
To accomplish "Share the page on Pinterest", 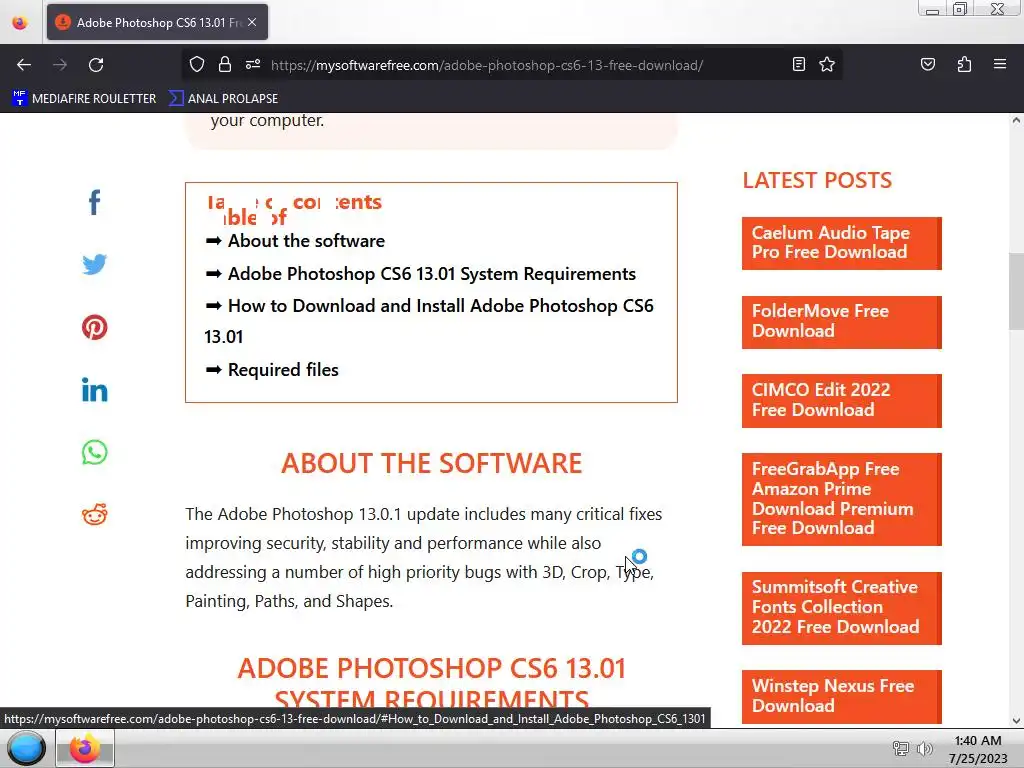I will (94, 327).
